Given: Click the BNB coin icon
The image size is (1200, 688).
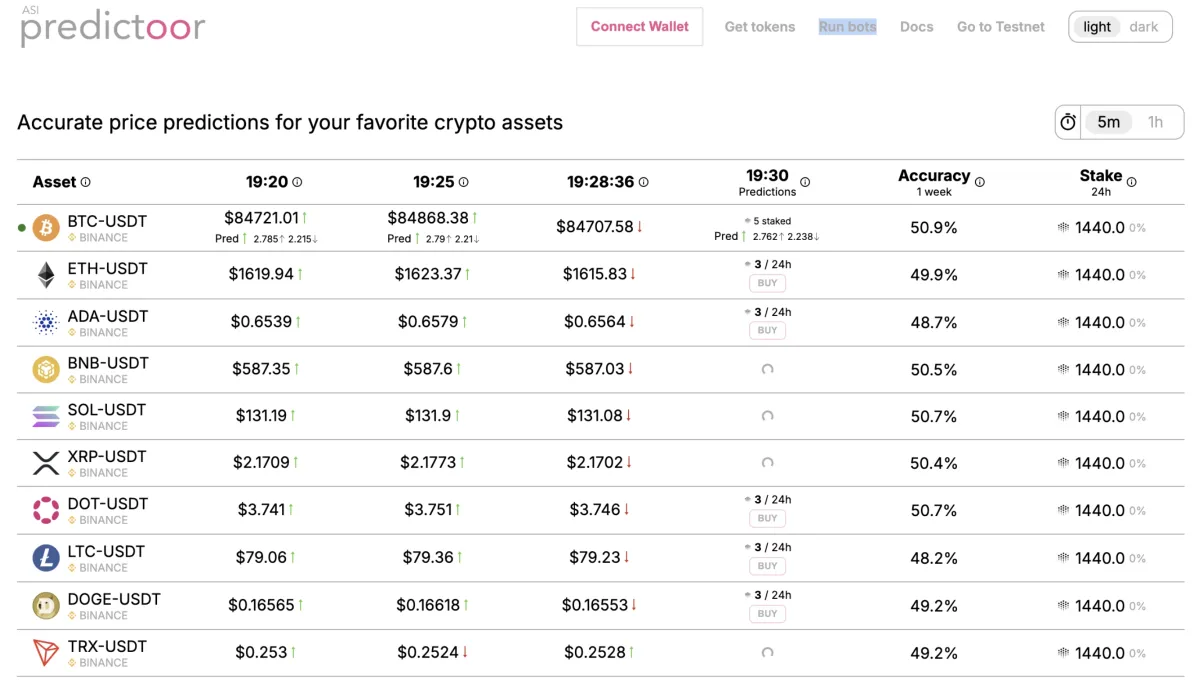Looking at the screenshot, I should pyautogui.click(x=46, y=370).
